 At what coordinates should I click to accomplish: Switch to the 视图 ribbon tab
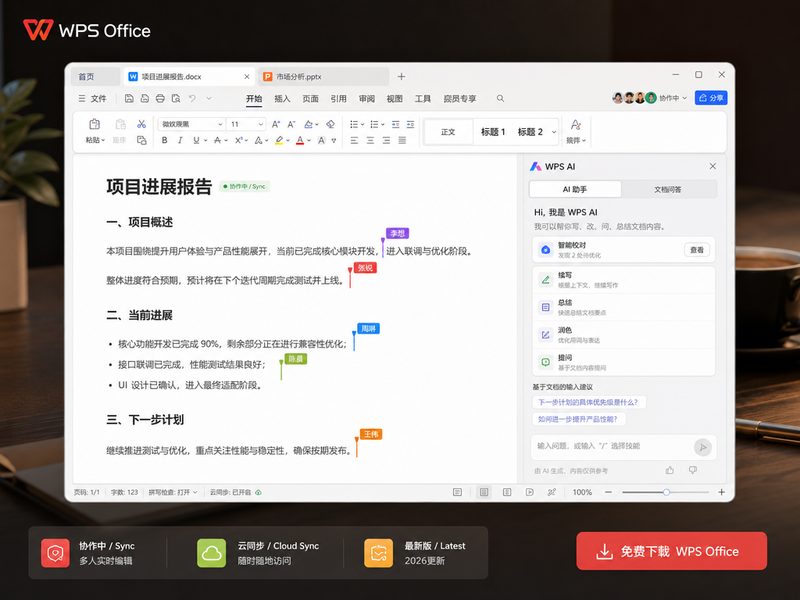tap(394, 98)
